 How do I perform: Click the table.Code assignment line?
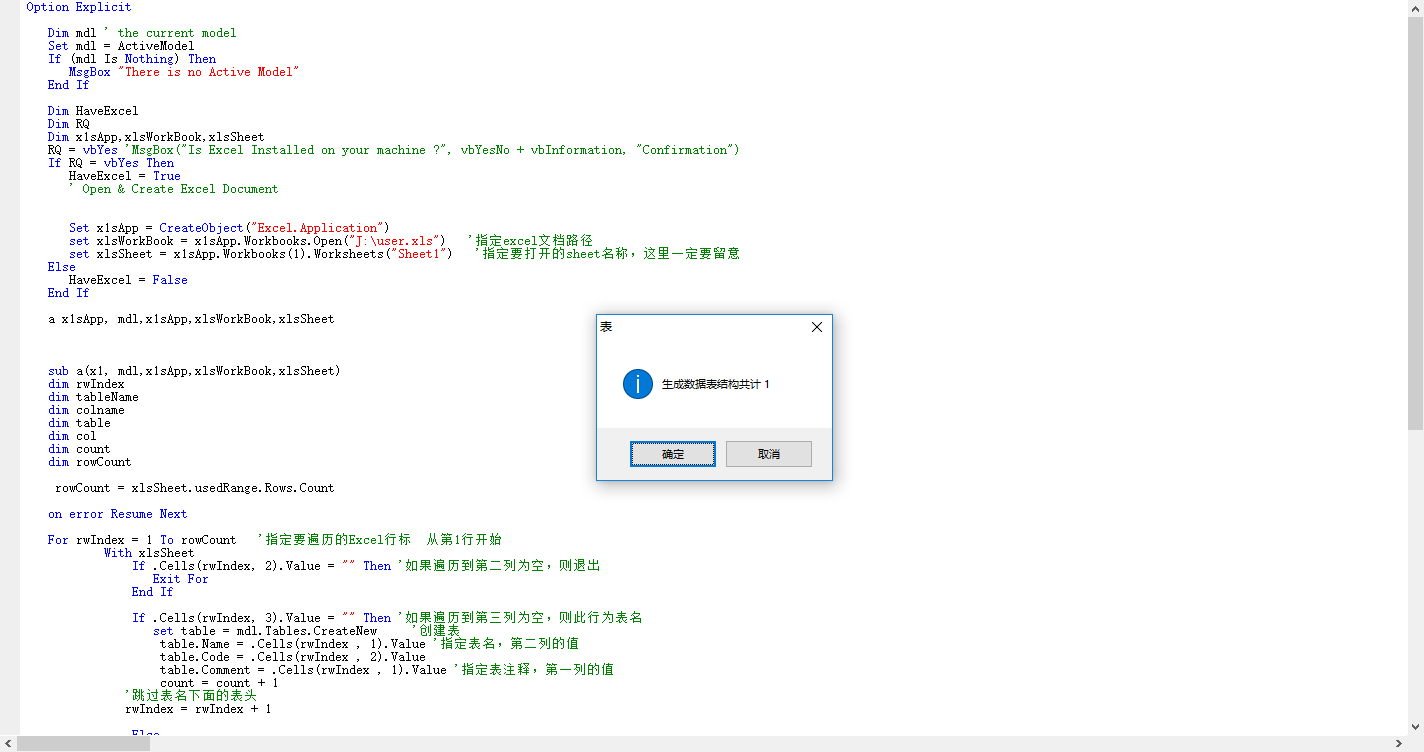coord(293,657)
